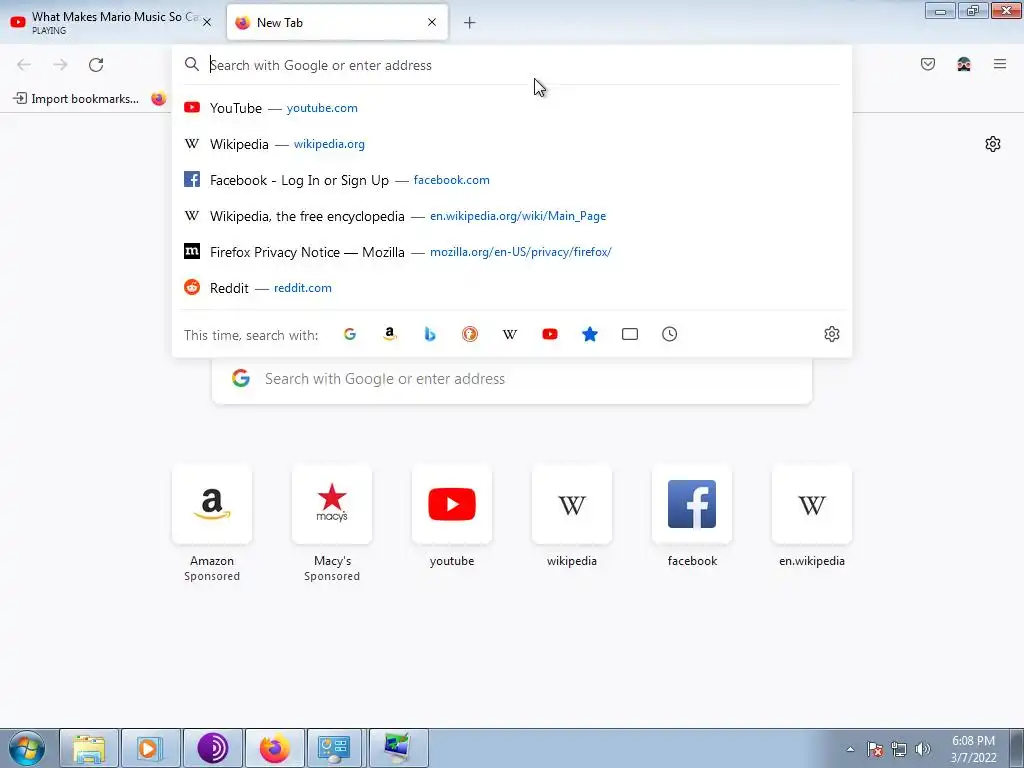Choose Facebook Log In or Sign Up suggestion
Screen dimensions: 1024x768
point(512,180)
